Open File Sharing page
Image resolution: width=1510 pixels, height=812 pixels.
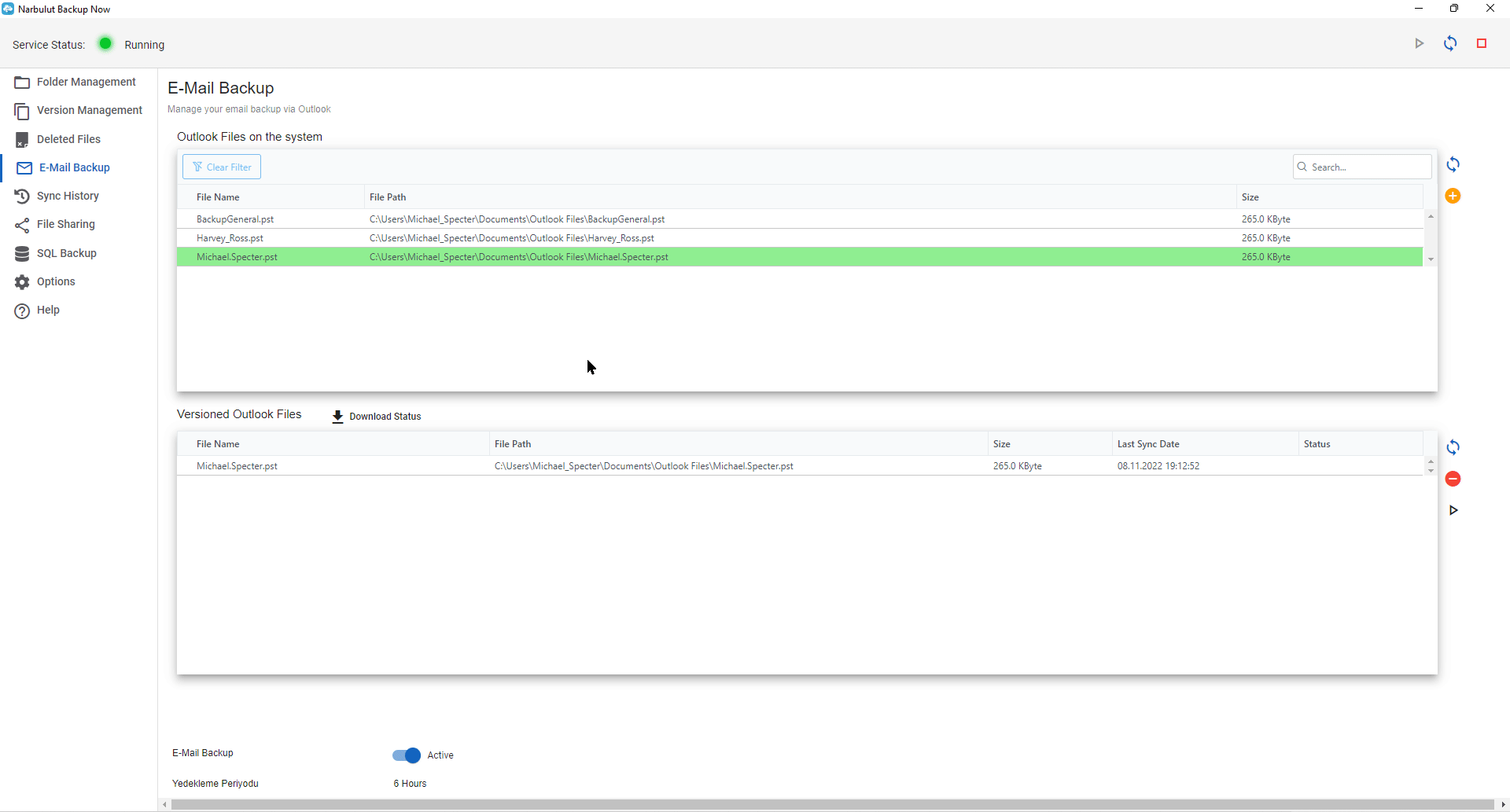pos(66,224)
